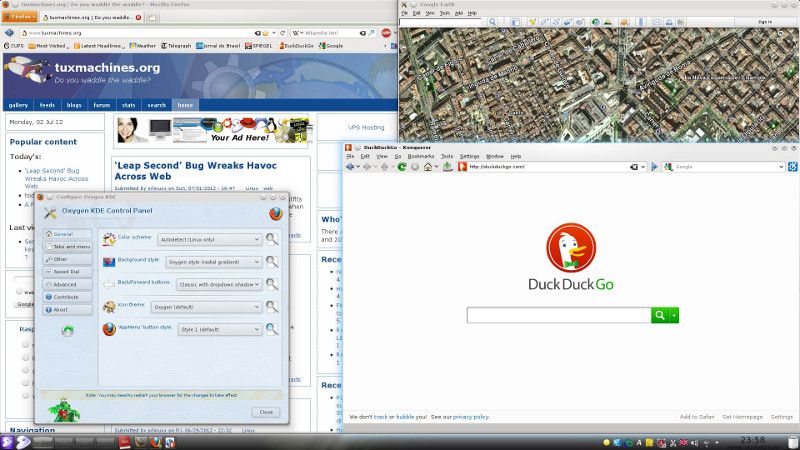Image resolution: width=800 pixels, height=450 pixels.
Task: Open Konqueror Bookmarks menu
Action: tap(421, 156)
